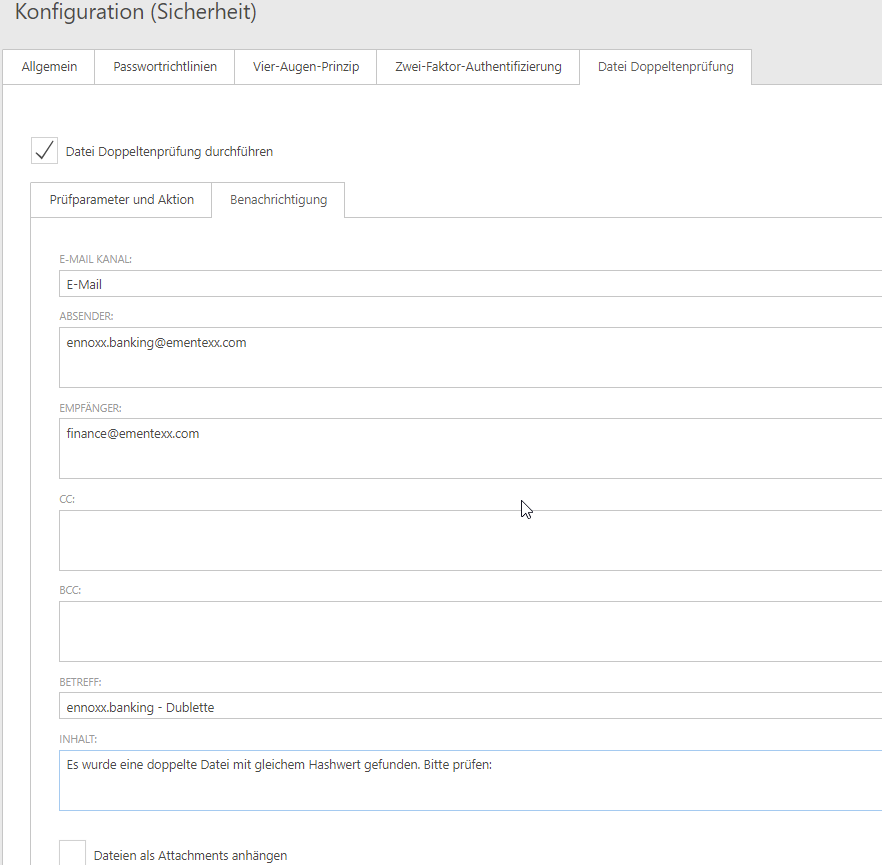Go to the Zwei-Faktor-Authentifizierung tab
882x865 pixels.
(x=478, y=67)
